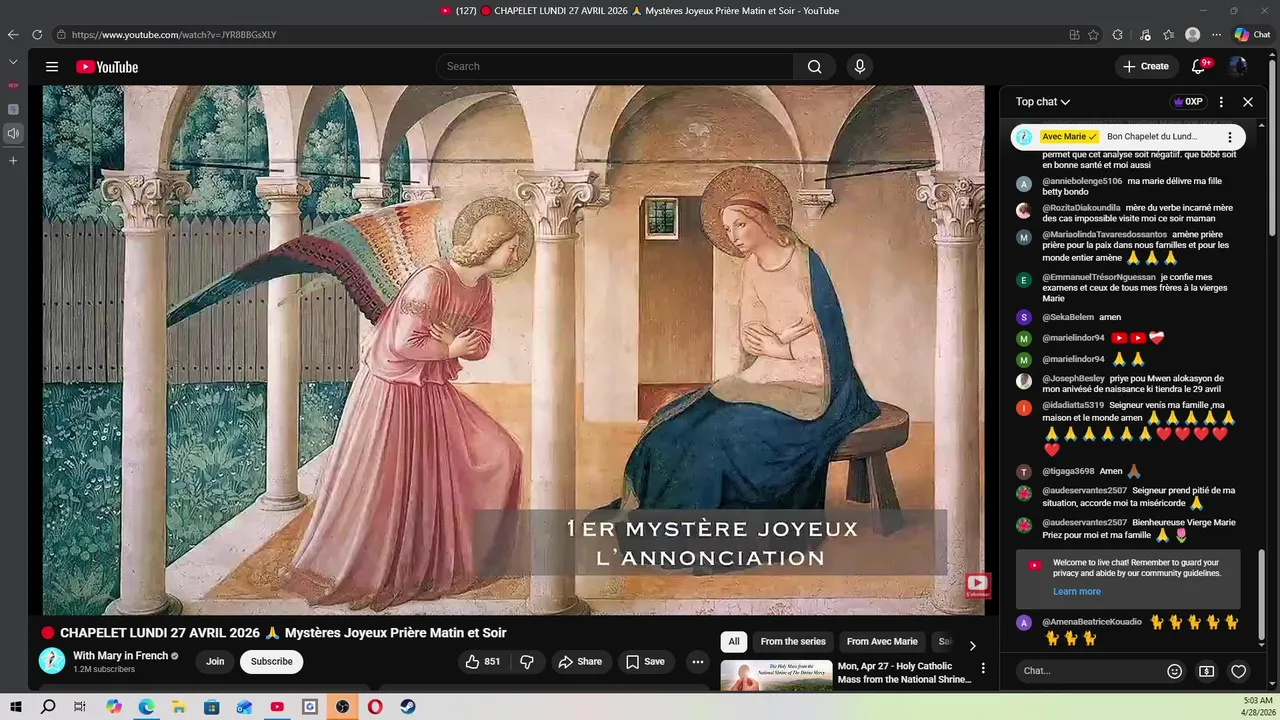This screenshot has height=720, width=1280.
Task: Go back with browser back arrow
Action: tap(13, 34)
